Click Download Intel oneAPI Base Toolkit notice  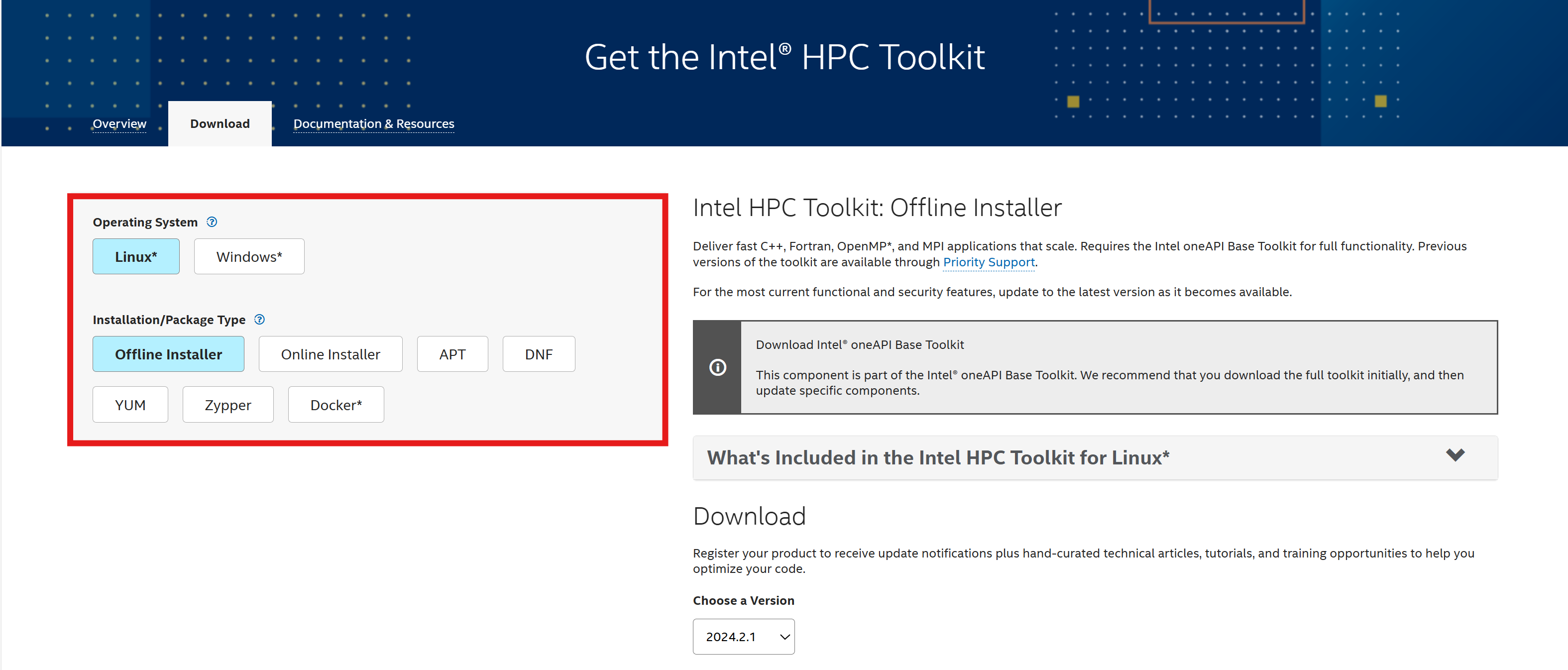coord(860,345)
